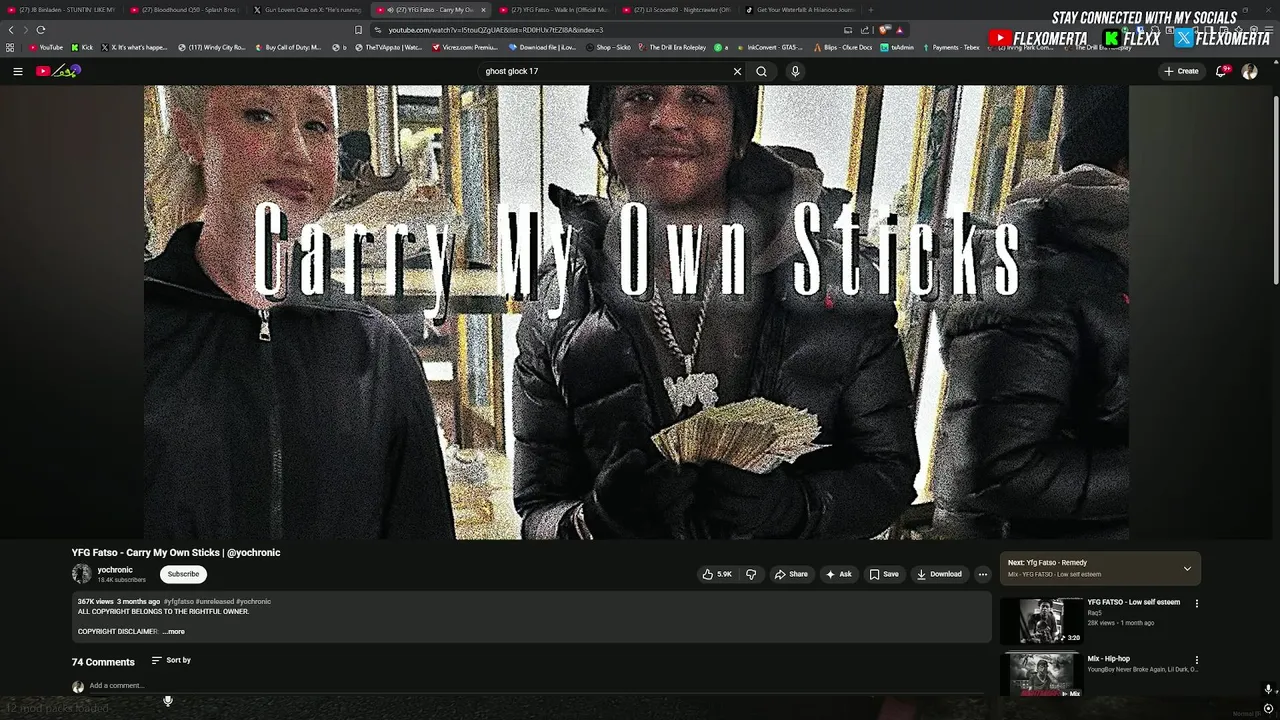Open InkConvert - GTA5 bookmark

click(x=770, y=47)
